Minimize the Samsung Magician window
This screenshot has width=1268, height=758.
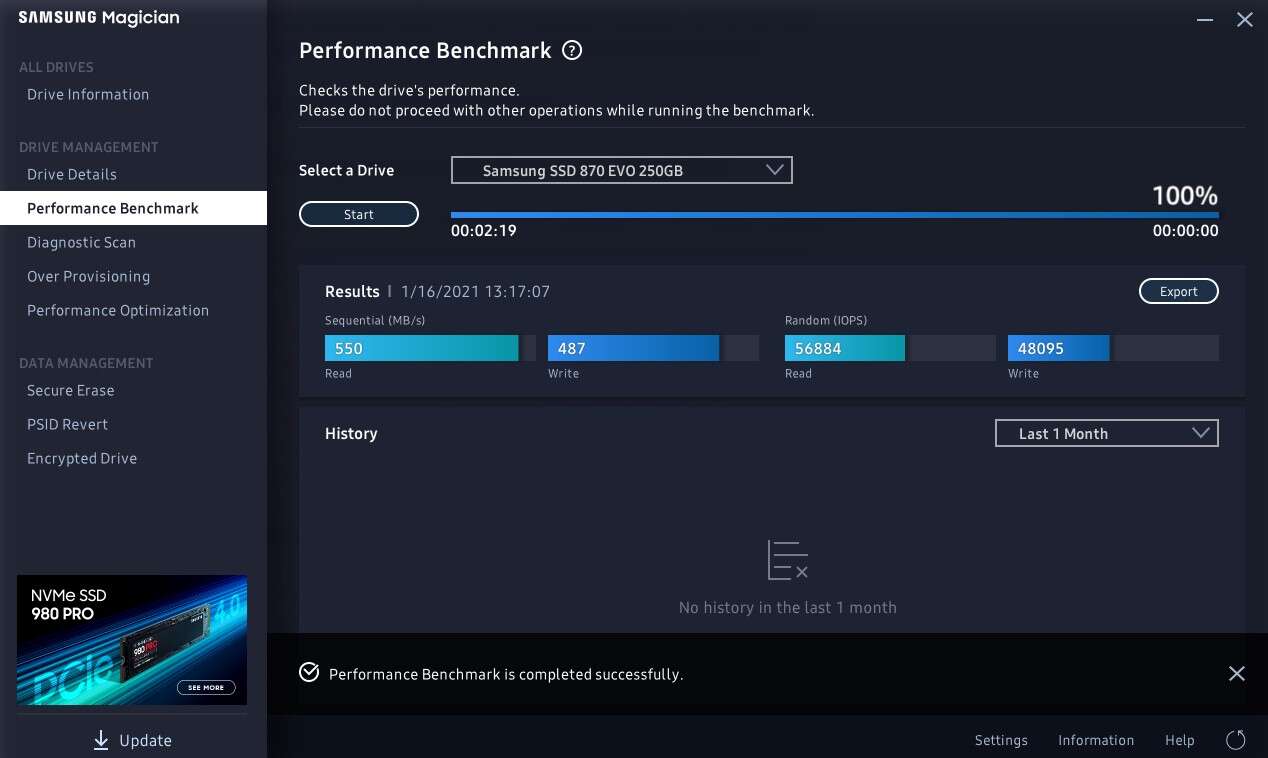pos(1205,20)
